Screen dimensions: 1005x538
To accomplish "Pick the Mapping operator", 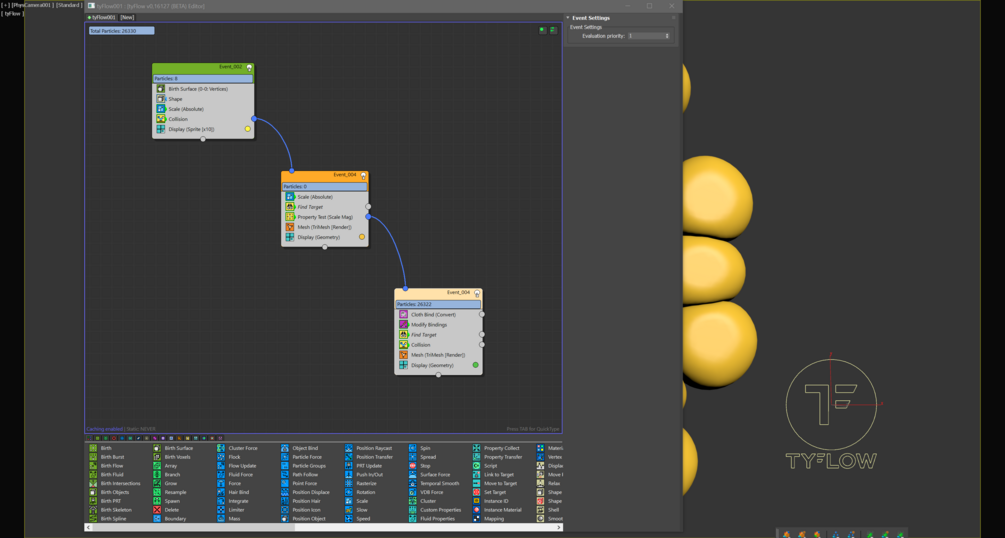I will [488, 519].
